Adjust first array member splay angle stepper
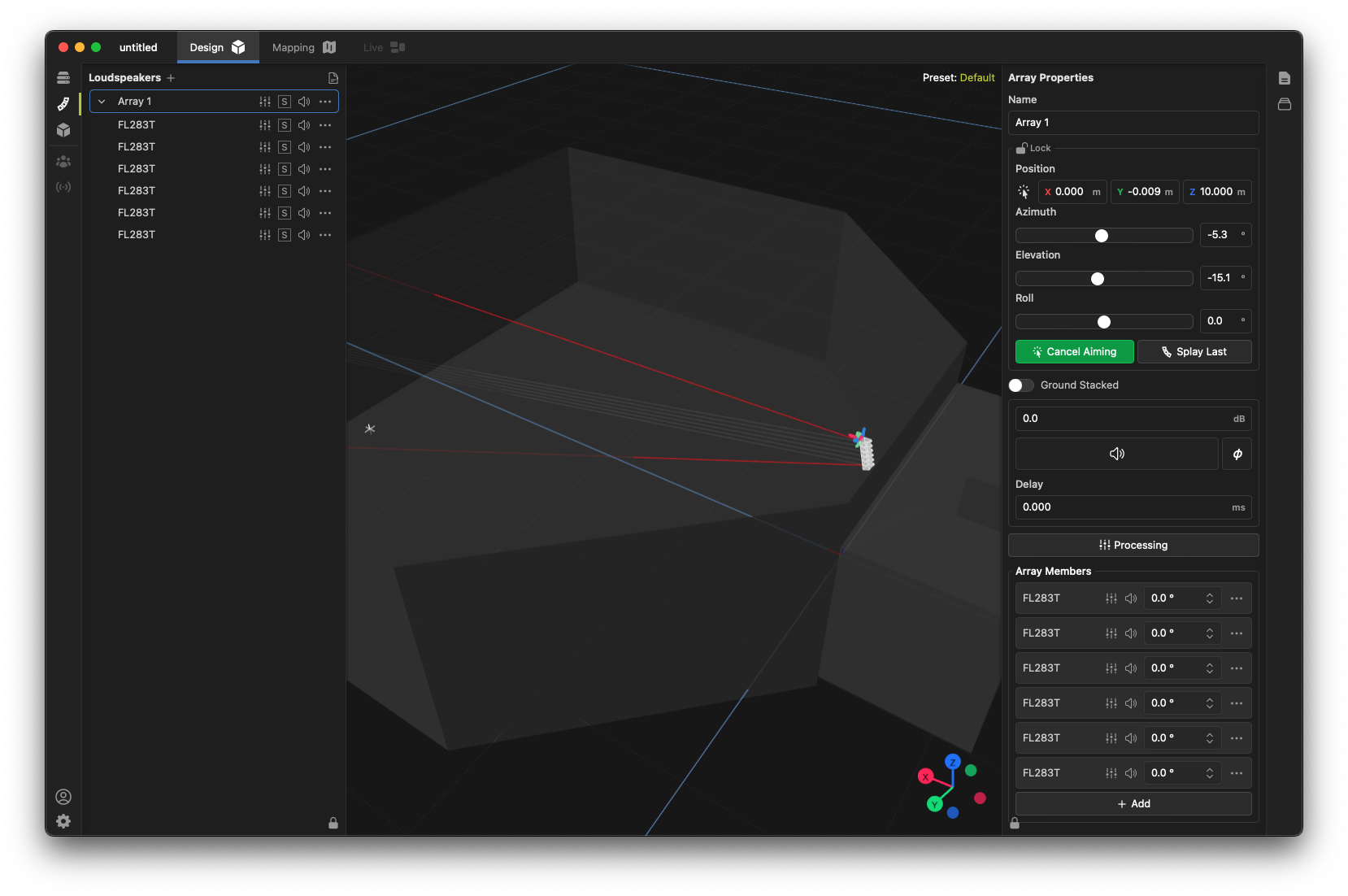The height and width of the screenshot is (896, 1348). point(1209,598)
